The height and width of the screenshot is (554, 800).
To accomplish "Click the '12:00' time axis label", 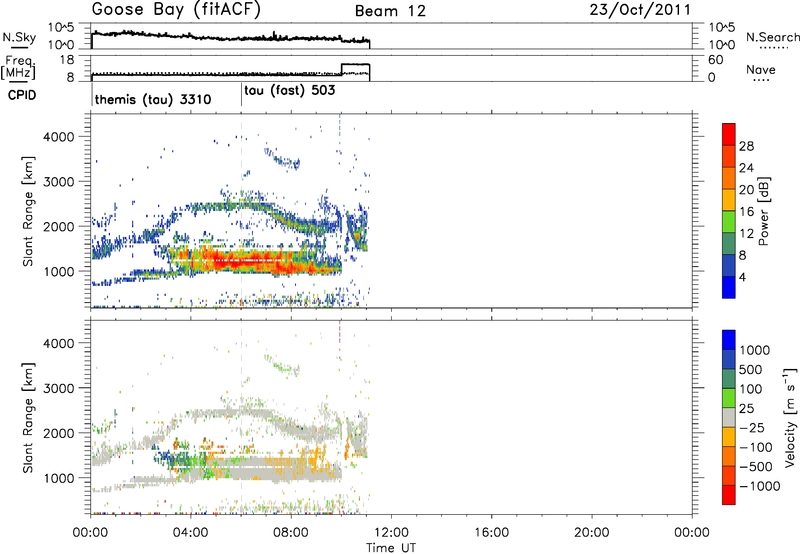I will pos(391,533).
